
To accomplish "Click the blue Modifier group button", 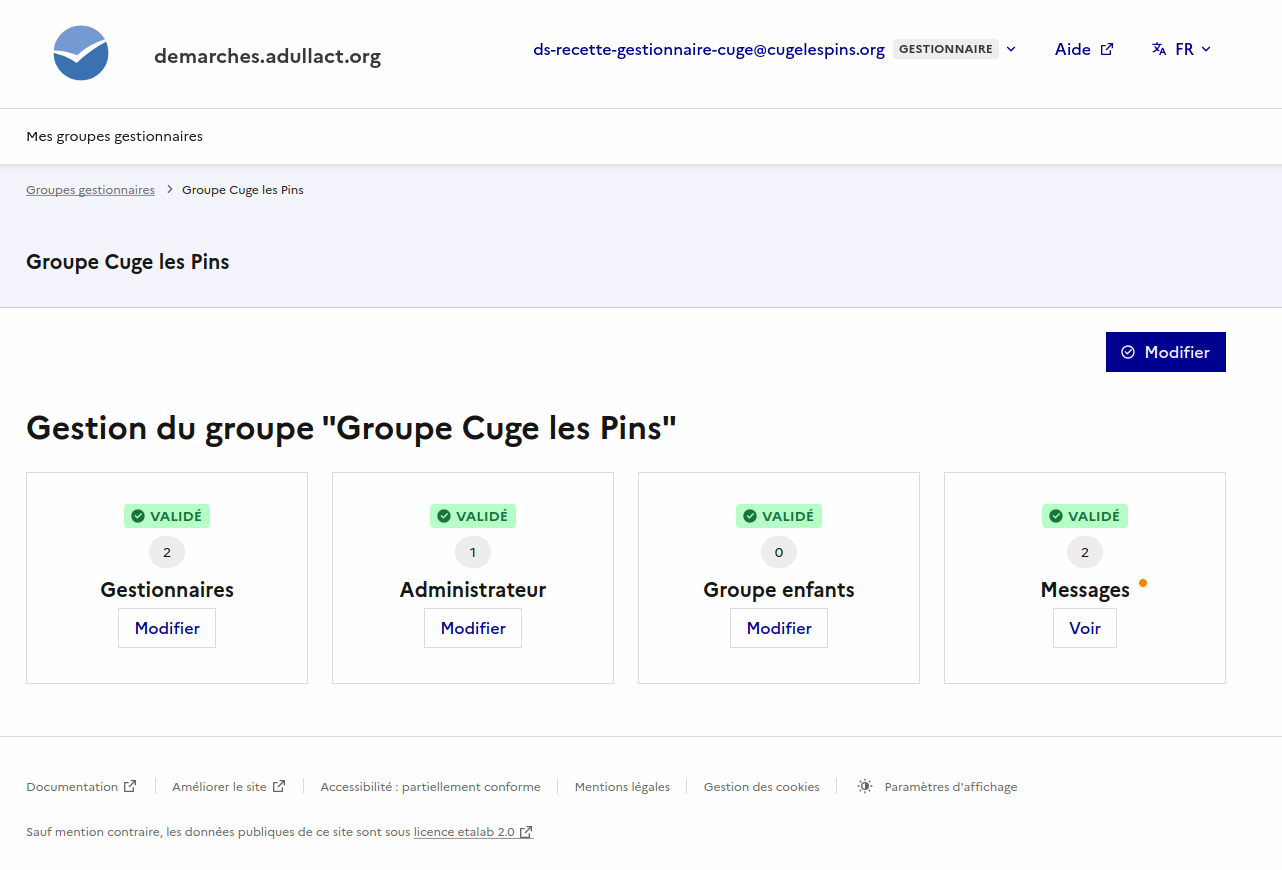I will click(x=1166, y=352).
